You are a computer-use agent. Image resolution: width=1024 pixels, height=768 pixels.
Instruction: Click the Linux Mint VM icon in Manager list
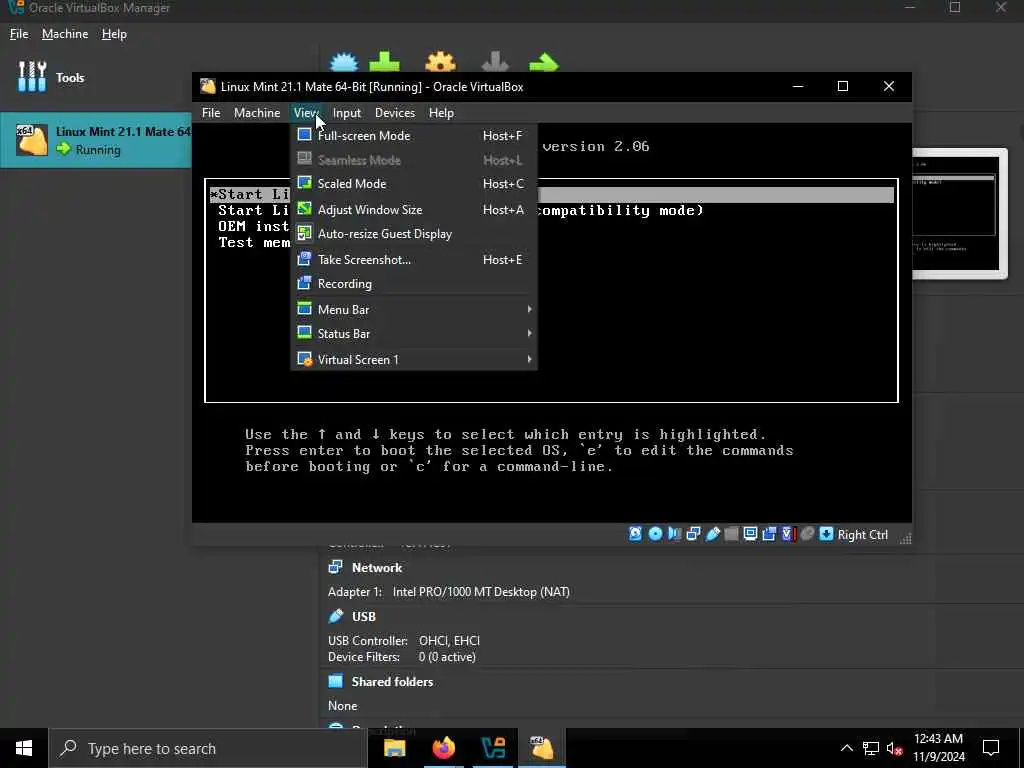(x=32, y=140)
